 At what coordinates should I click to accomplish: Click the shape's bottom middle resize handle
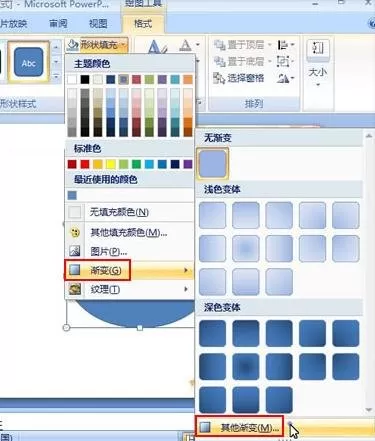140,328
